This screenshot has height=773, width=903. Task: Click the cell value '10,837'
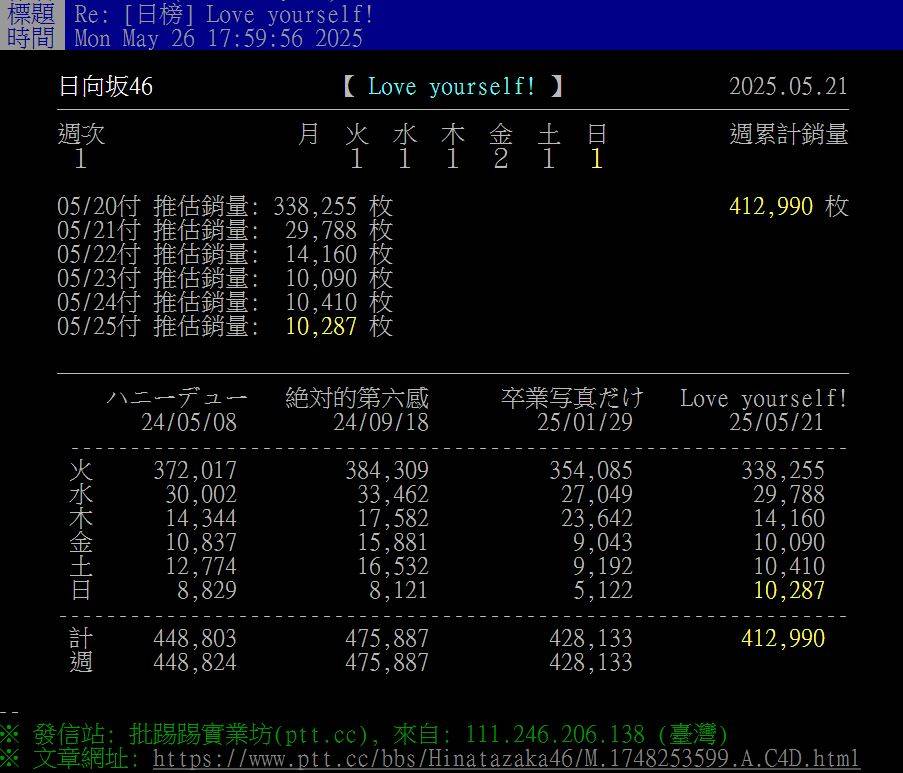point(201,542)
